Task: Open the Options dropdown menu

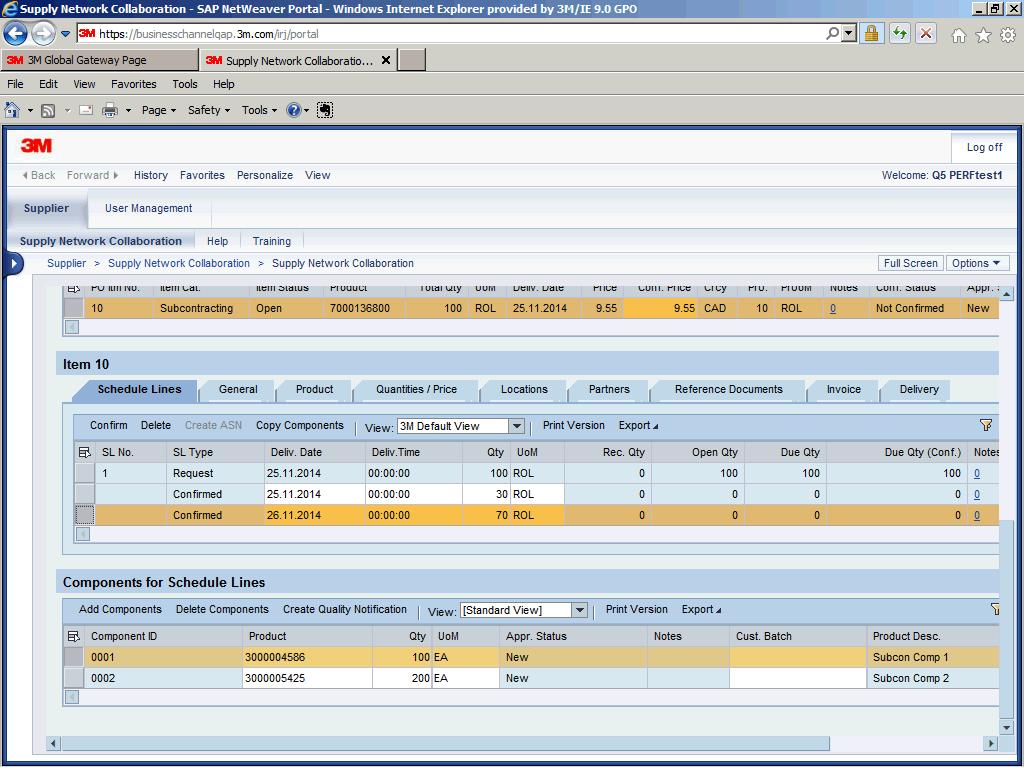Action: (x=977, y=263)
